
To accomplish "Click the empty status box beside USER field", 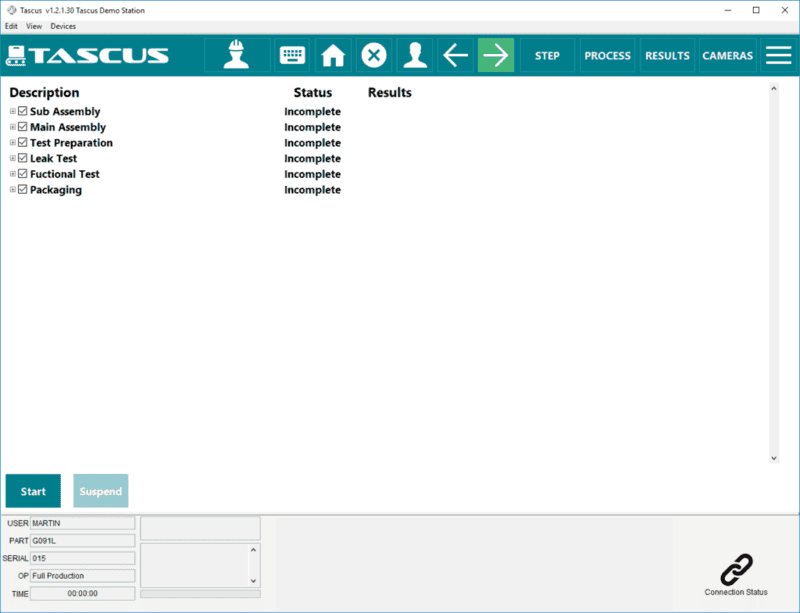I will [201, 528].
